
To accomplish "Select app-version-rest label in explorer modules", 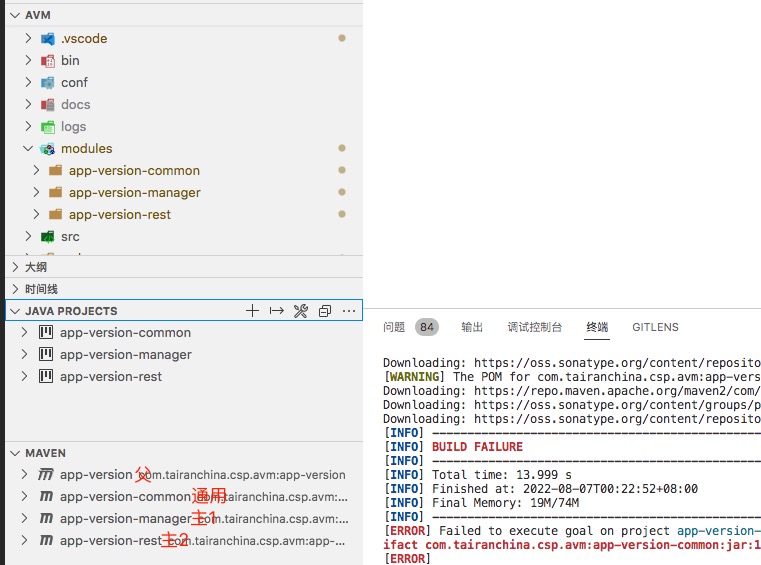I will (x=120, y=215).
